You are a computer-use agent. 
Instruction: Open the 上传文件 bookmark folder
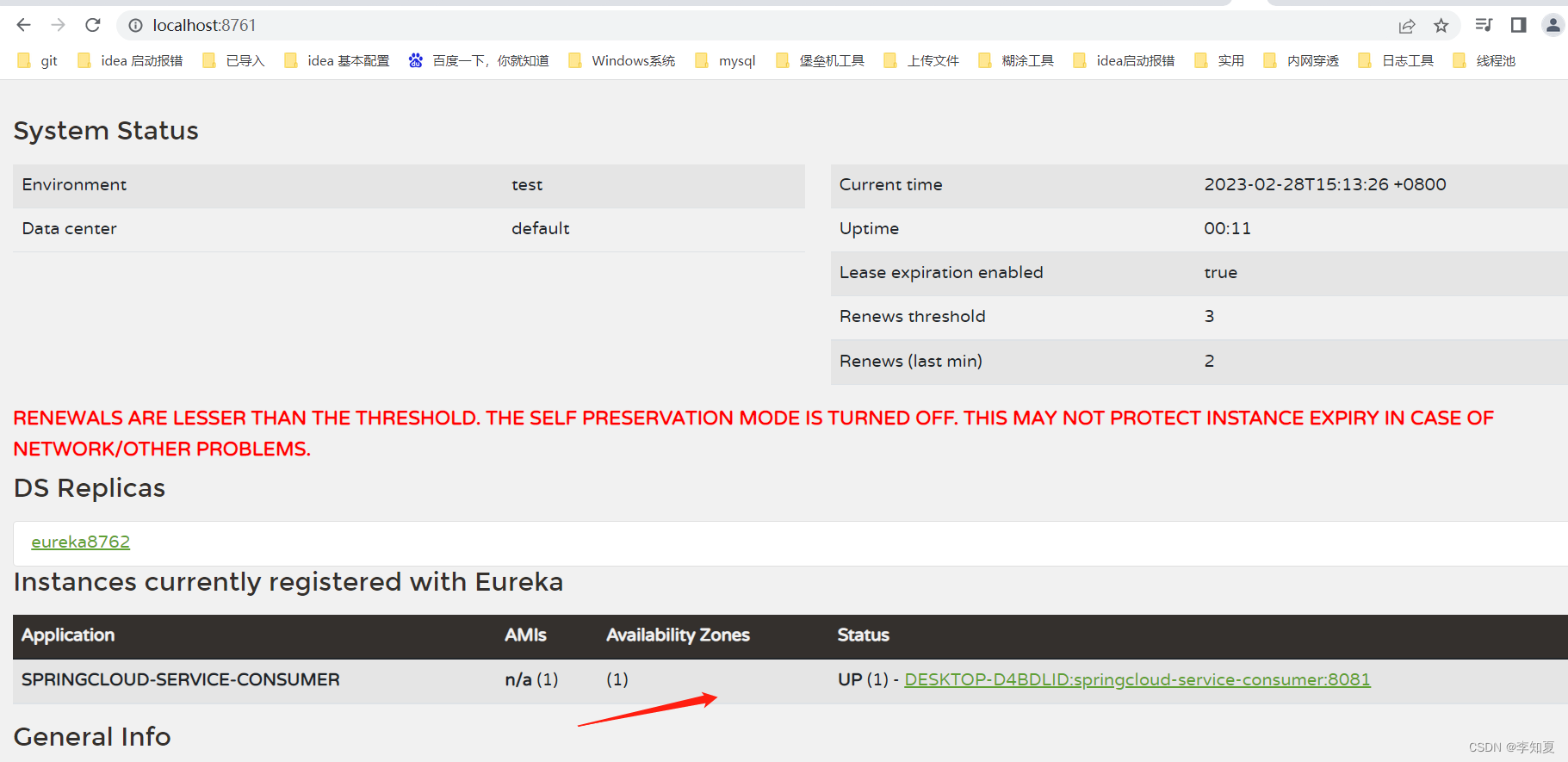(921, 60)
